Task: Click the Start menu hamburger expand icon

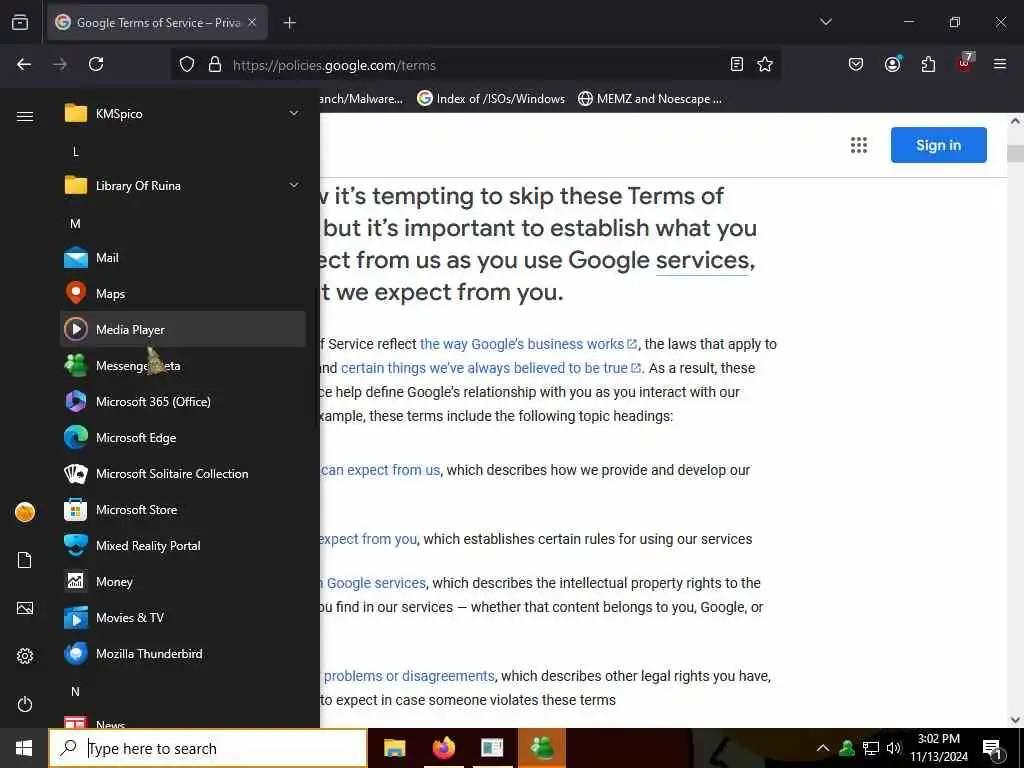Action: (x=25, y=116)
